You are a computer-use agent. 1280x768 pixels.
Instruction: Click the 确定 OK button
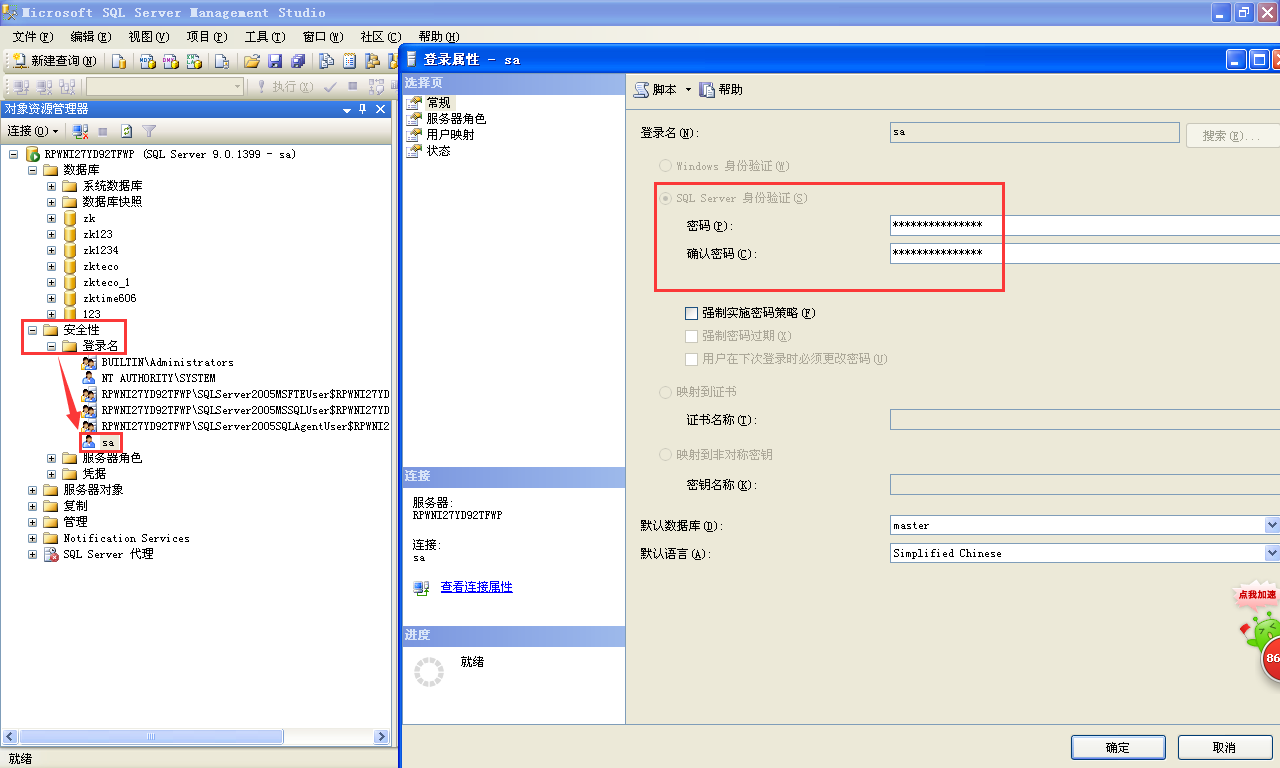pos(1117,748)
